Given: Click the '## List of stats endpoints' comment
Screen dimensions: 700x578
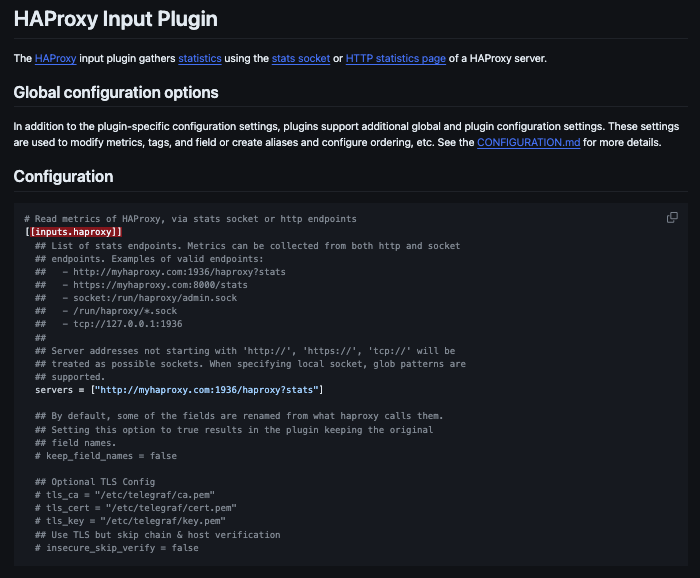Looking at the screenshot, I should tap(247, 246).
